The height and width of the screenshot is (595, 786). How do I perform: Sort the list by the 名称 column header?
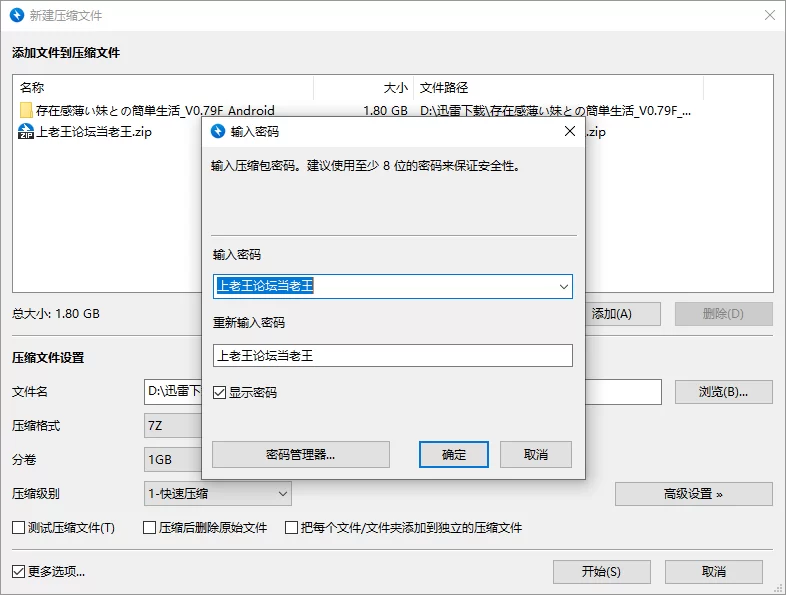(163, 88)
